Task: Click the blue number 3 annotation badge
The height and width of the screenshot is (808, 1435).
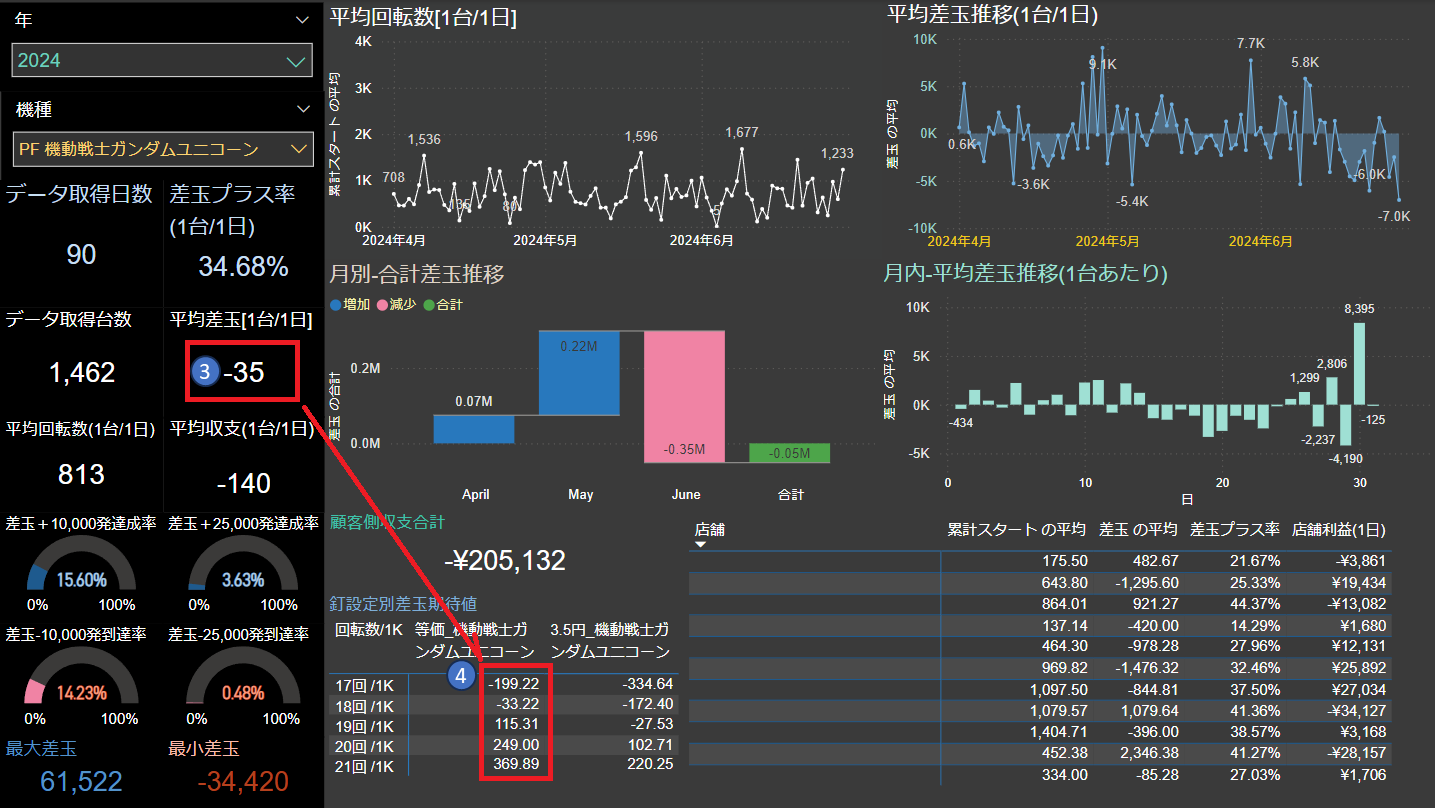Action: (205, 372)
